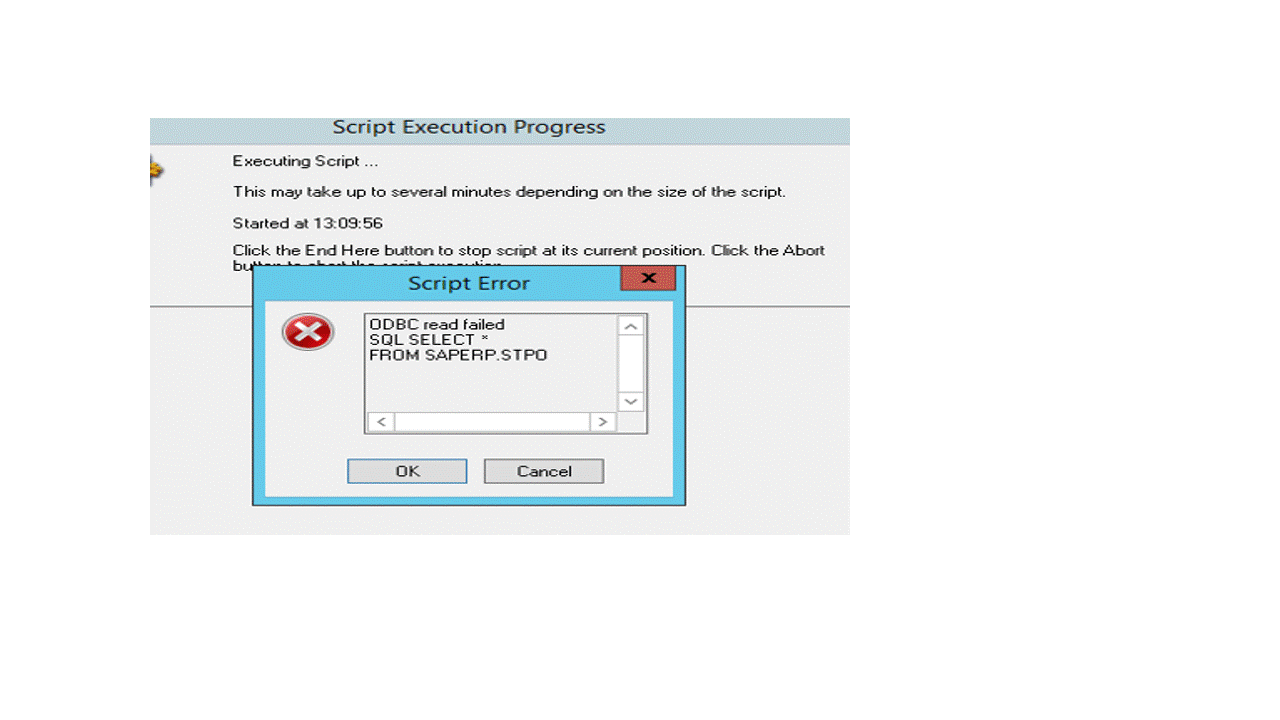The width and height of the screenshot is (1280, 720).
Task: Close the Script Error dialog with X
Action: click(648, 278)
